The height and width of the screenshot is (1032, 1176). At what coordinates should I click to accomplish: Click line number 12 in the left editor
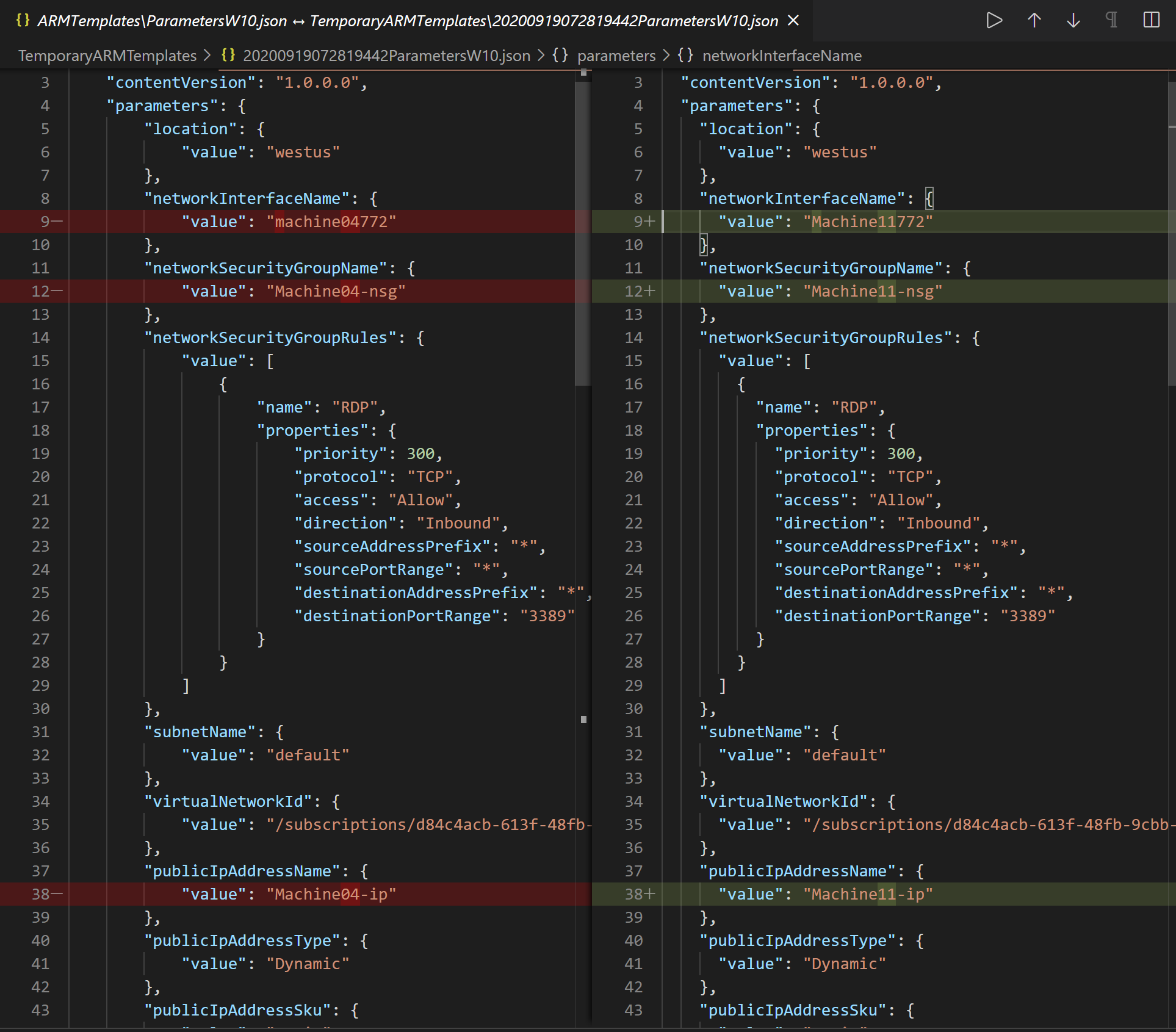(x=40, y=291)
